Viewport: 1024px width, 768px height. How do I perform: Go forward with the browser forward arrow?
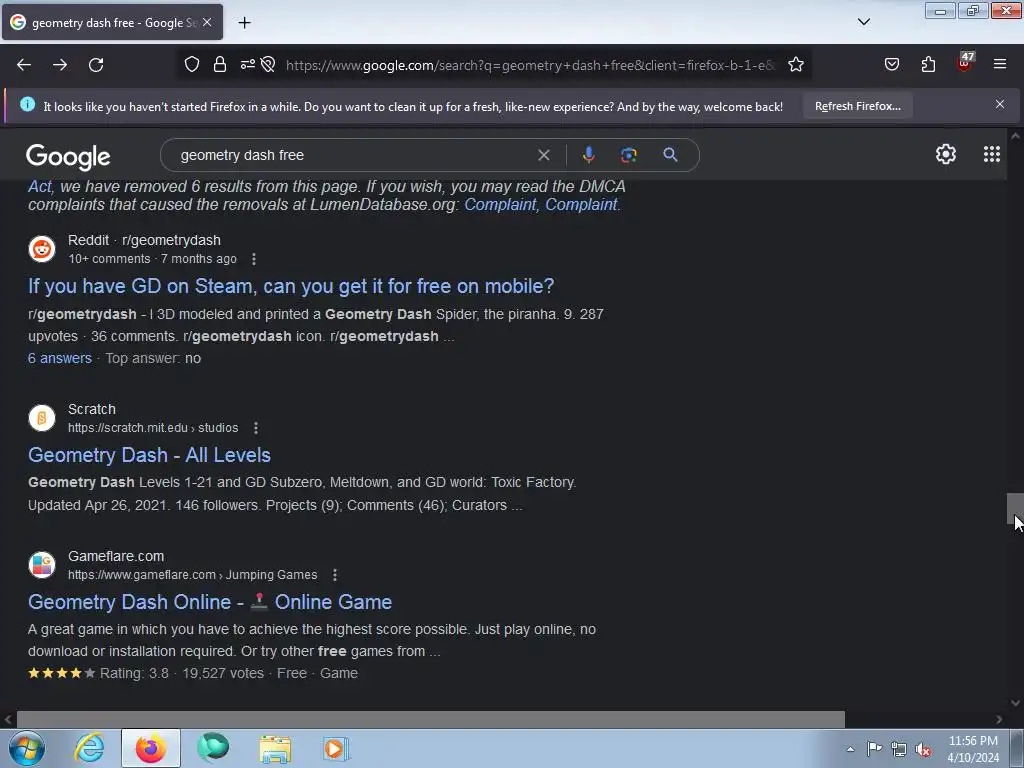(x=60, y=65)
